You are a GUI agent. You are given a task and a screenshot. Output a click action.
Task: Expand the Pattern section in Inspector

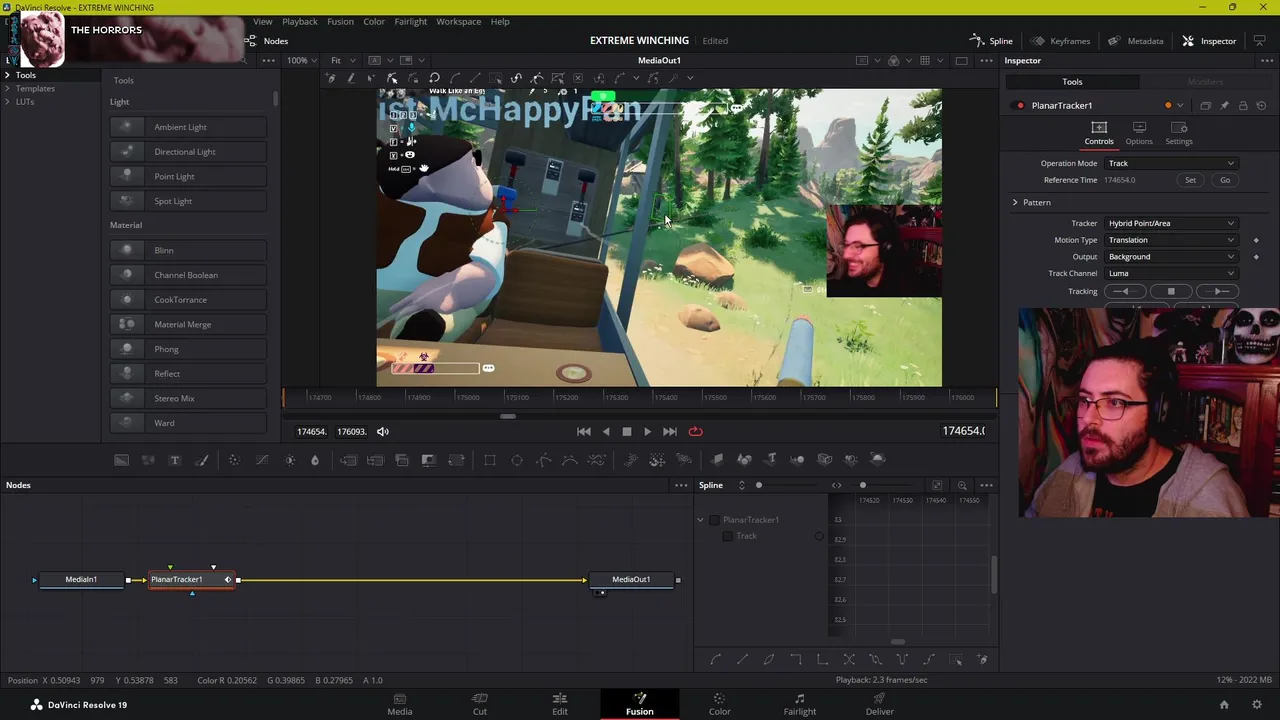(1015, 203)
